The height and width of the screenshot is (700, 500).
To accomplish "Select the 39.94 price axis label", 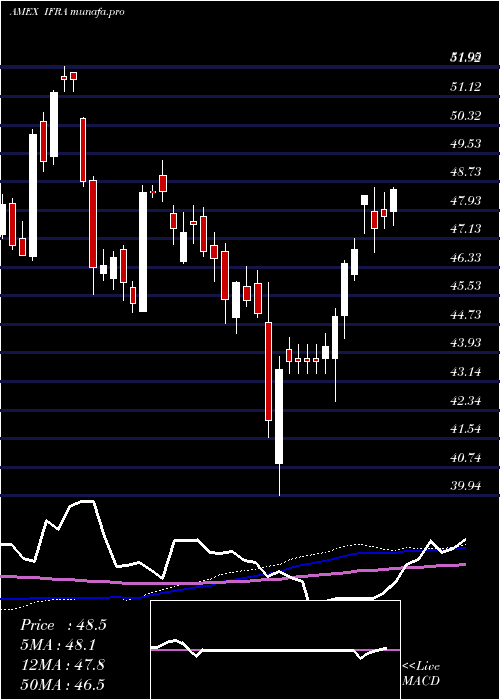I will click(466, 486).
